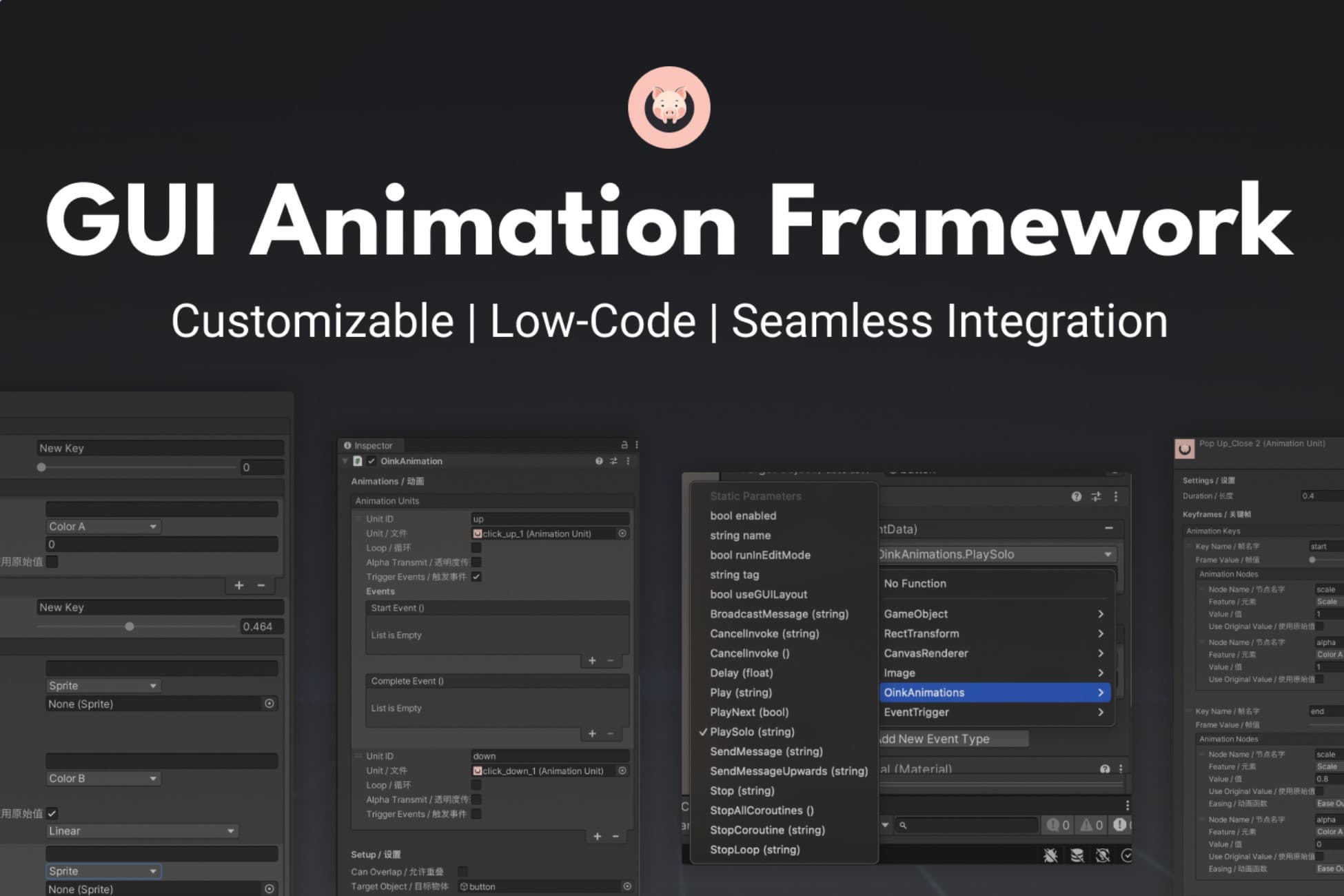Screen dimensions: 1344x896
Task: Choose Delay (float) function
Action: pyautogui.click(x=742, y=673)
